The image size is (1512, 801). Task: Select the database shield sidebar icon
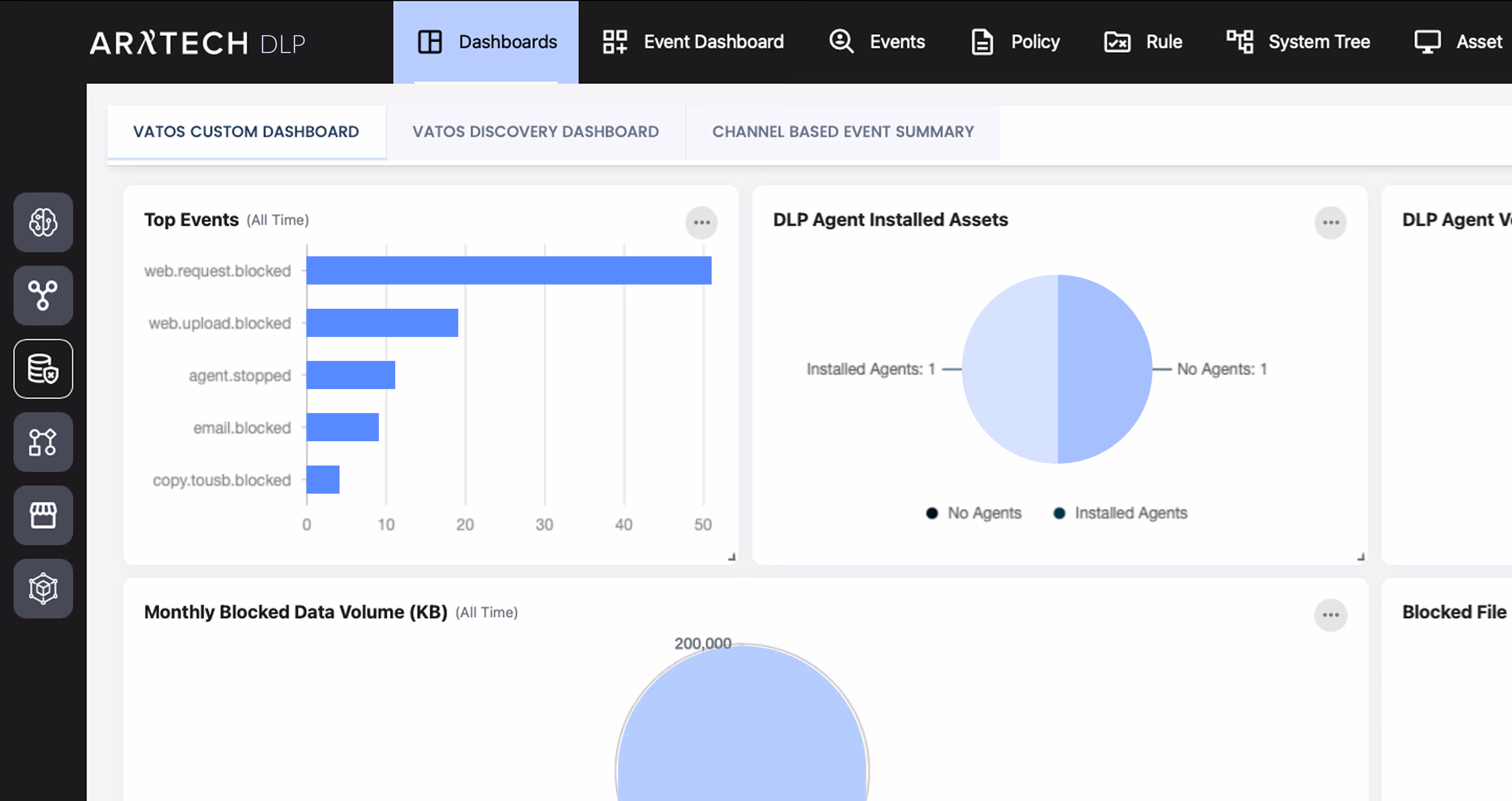(43, 369)
